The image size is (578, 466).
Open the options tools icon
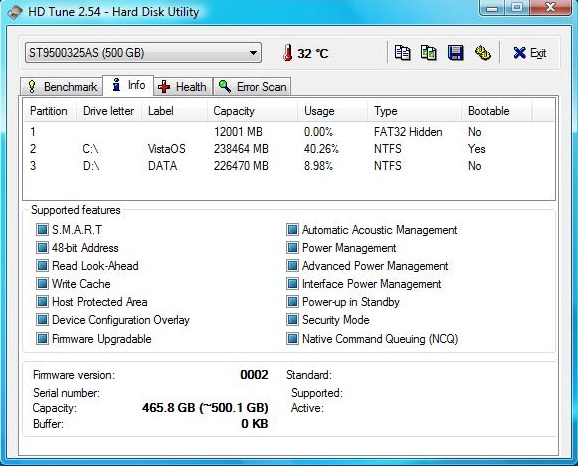click(483, 53)
